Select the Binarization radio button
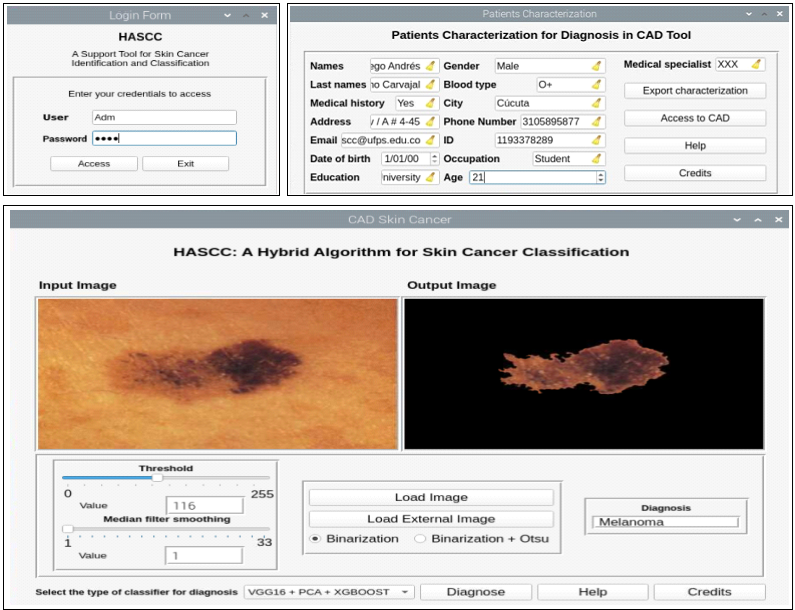 pyautogui.click(x=315, y=539)
